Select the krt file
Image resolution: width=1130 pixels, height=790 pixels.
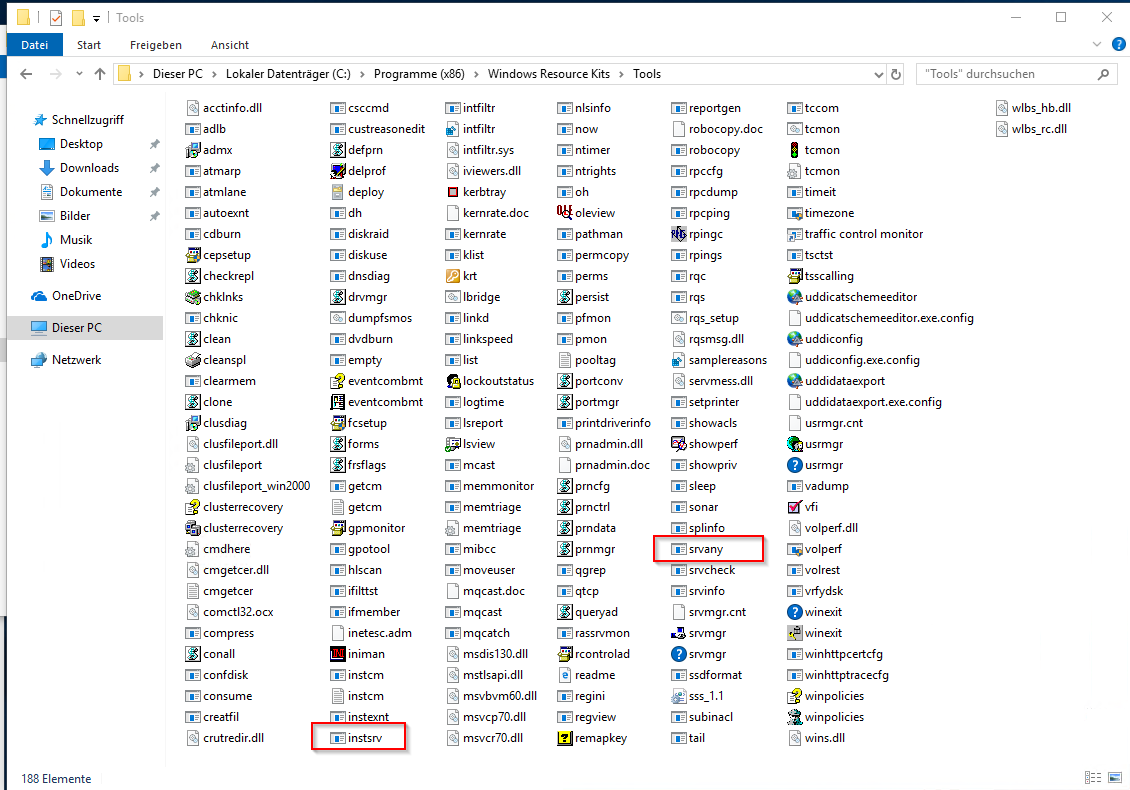(461, 276)
